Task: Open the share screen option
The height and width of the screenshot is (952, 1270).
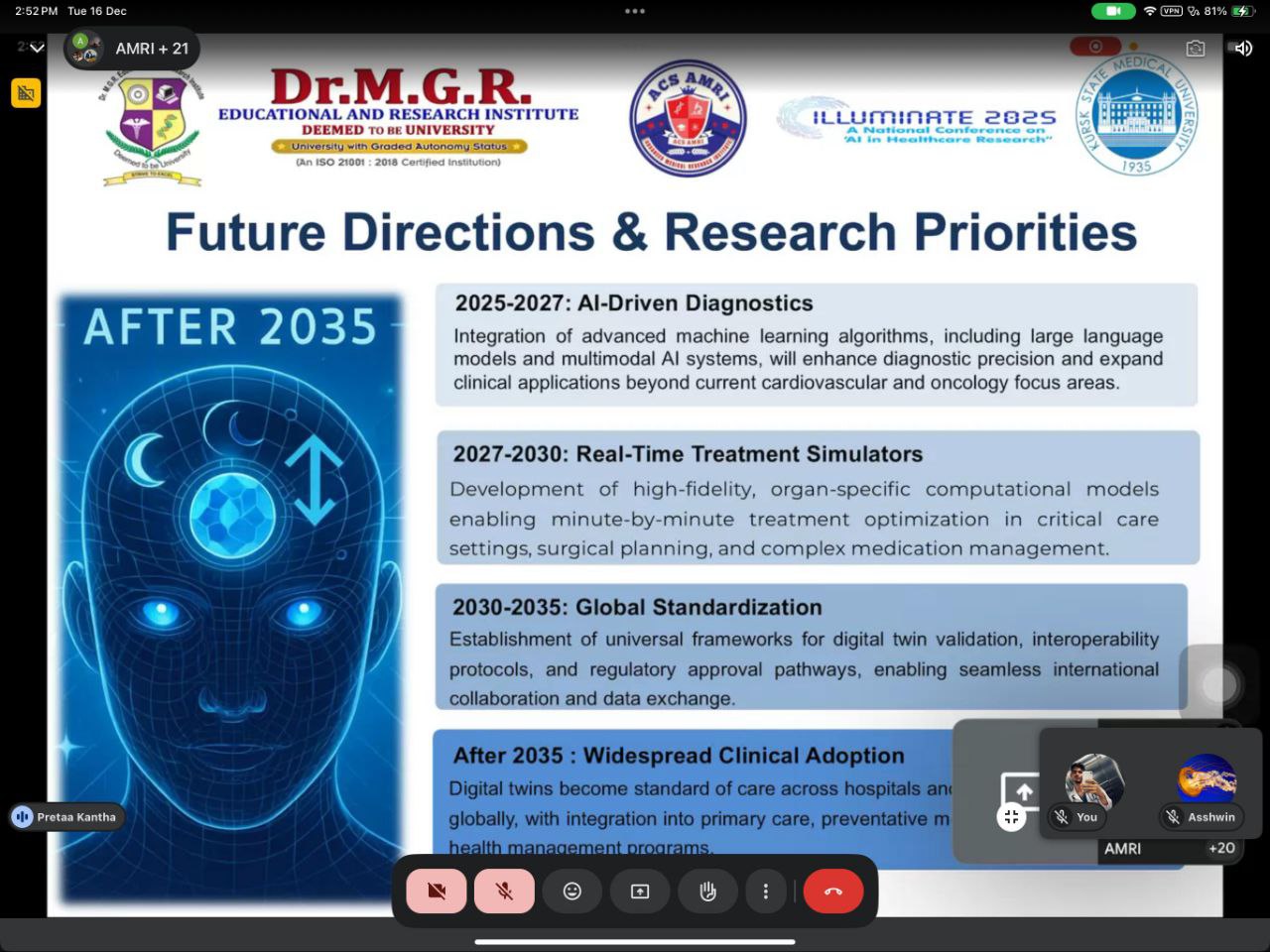Action: (640, 892)
